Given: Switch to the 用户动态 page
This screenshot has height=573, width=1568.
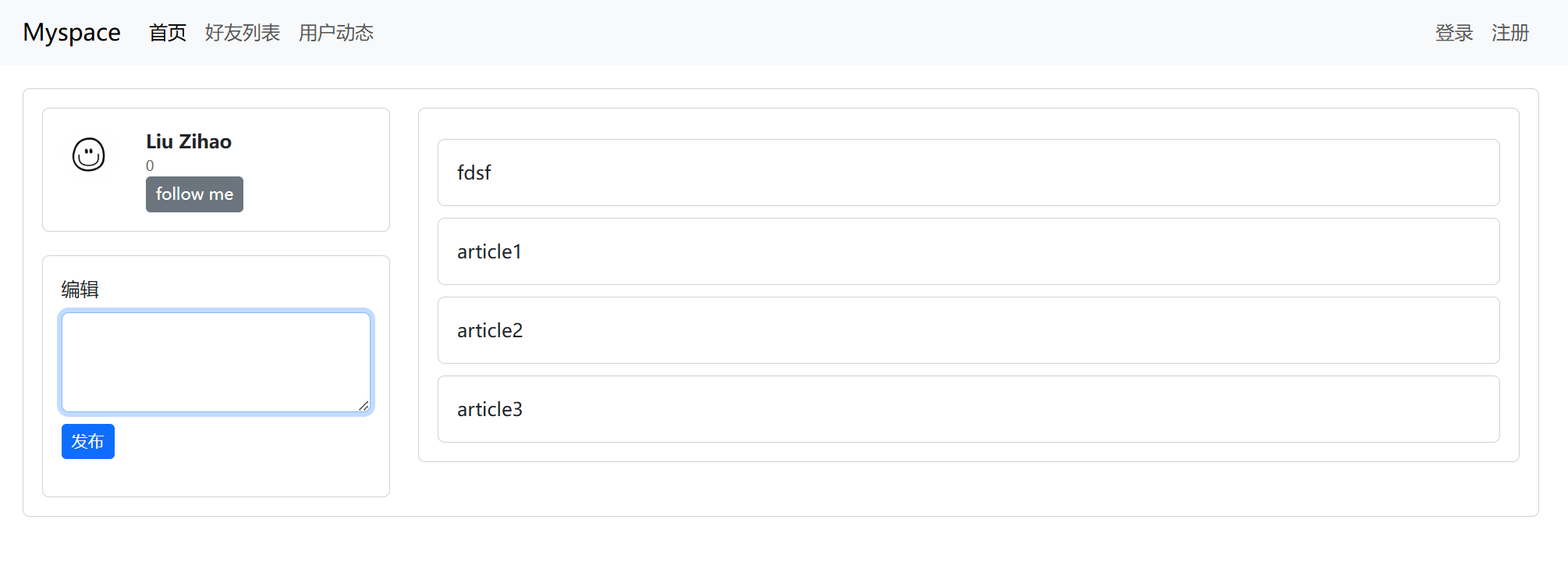Looking at the screenshot, I should point(336,33).
